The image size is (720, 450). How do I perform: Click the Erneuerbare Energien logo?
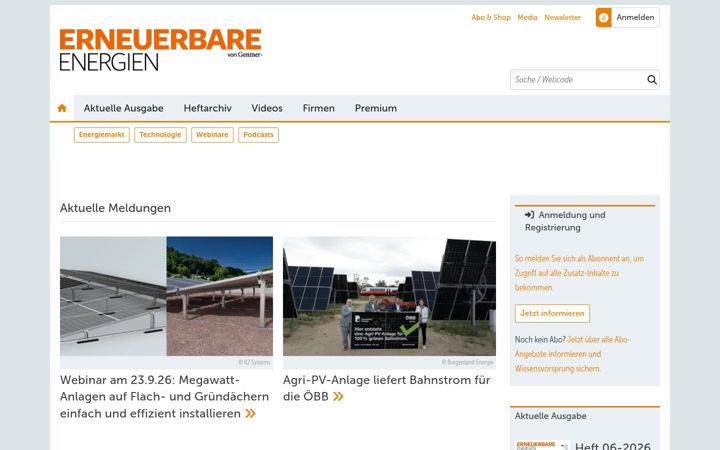tap(161, 50)
